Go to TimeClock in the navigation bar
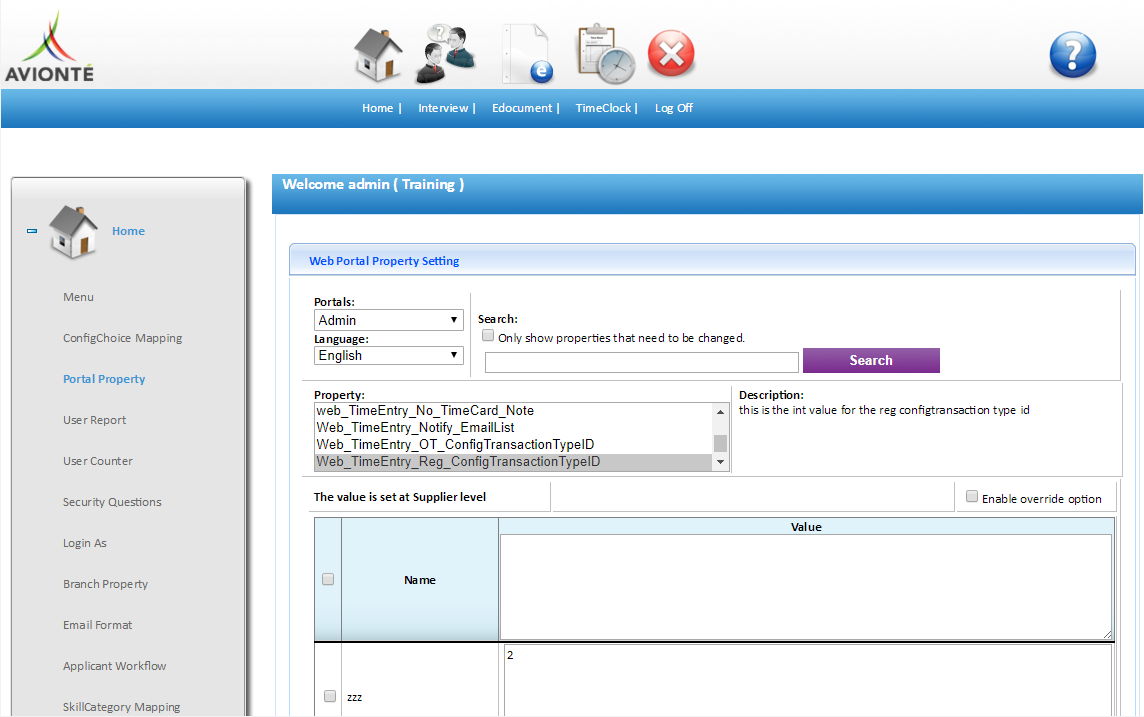1144x717 pixels. coord(603,108)
